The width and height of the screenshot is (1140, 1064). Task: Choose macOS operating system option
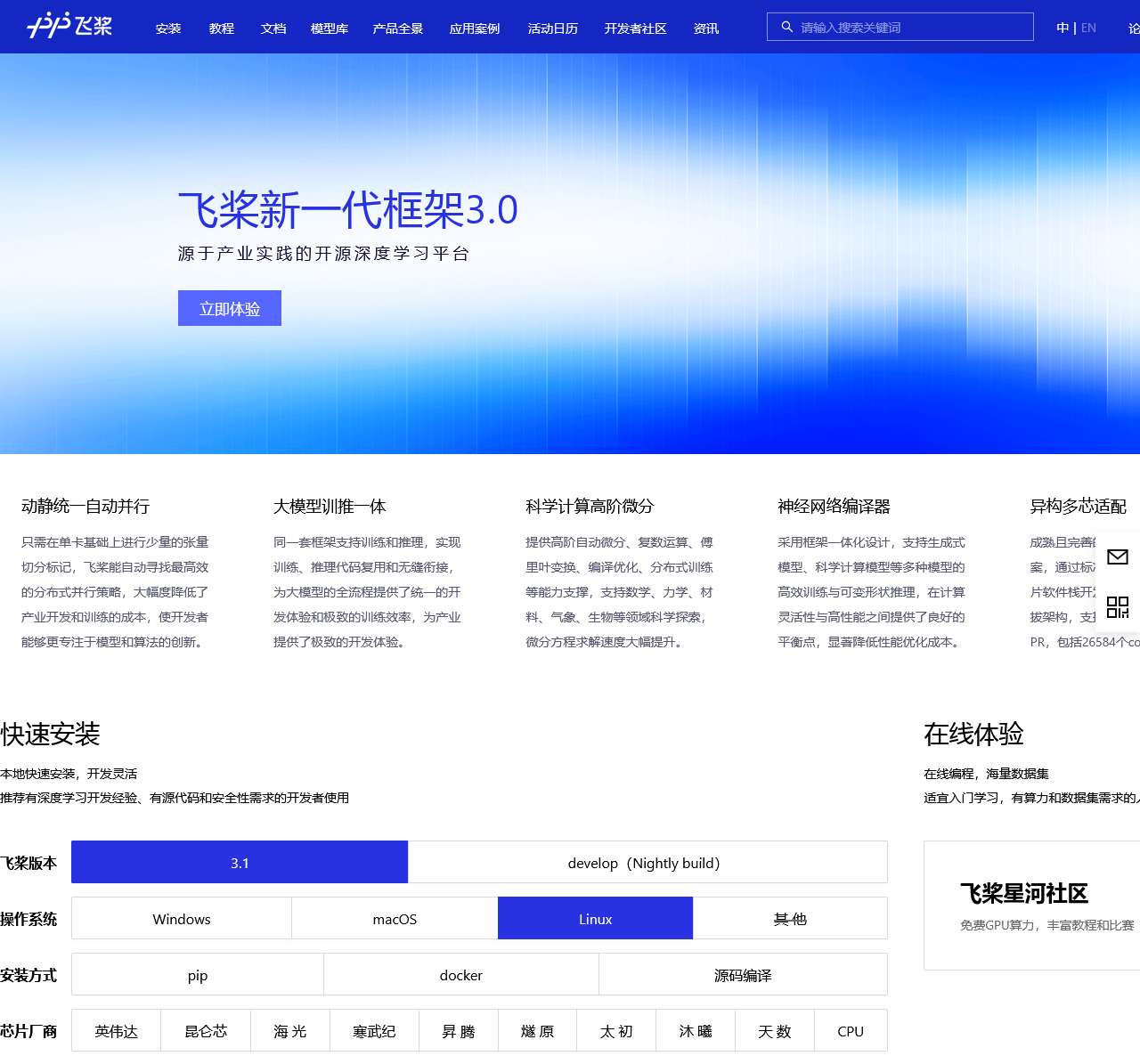395,919
